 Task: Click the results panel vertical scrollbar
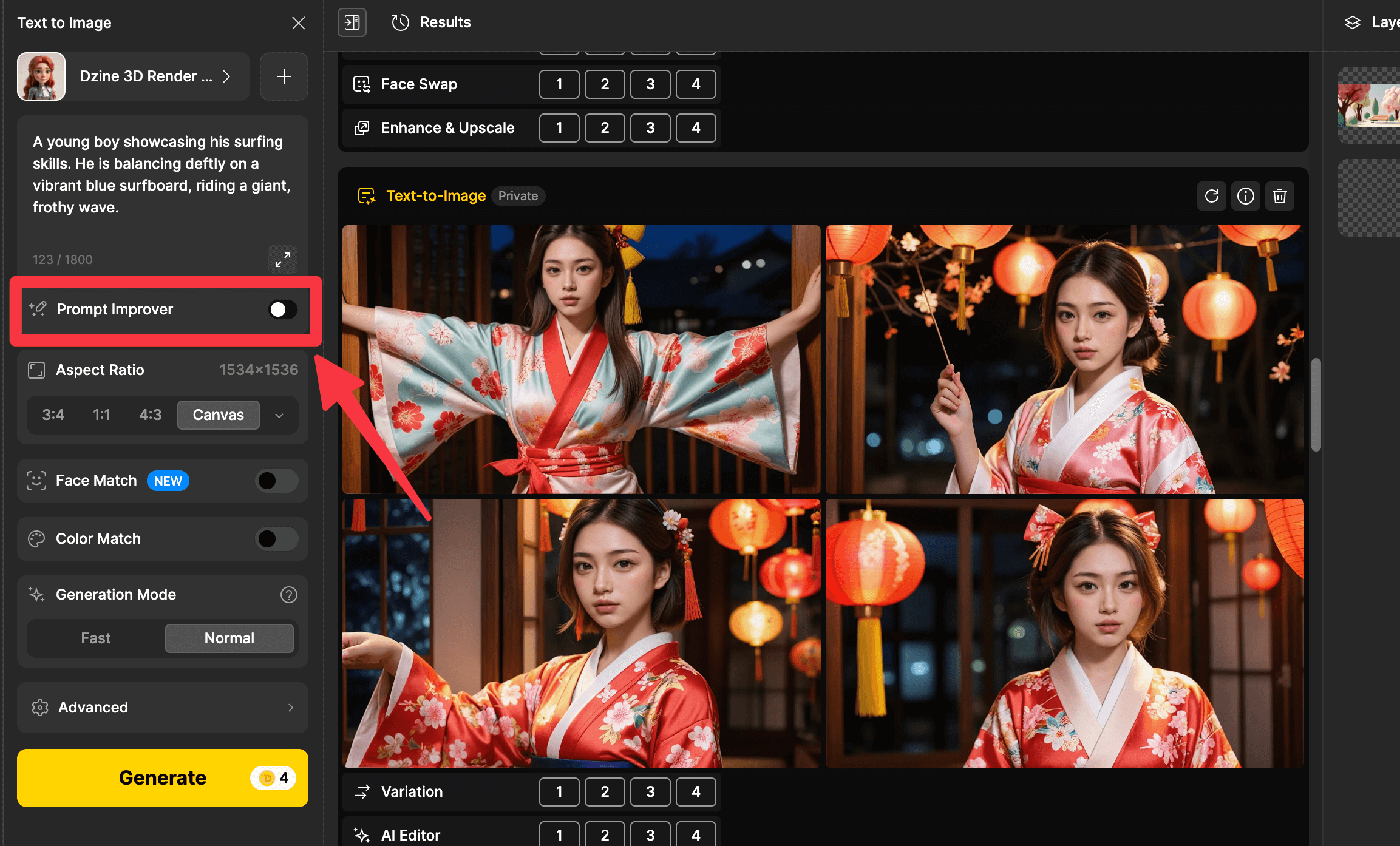click(1316, 404)
